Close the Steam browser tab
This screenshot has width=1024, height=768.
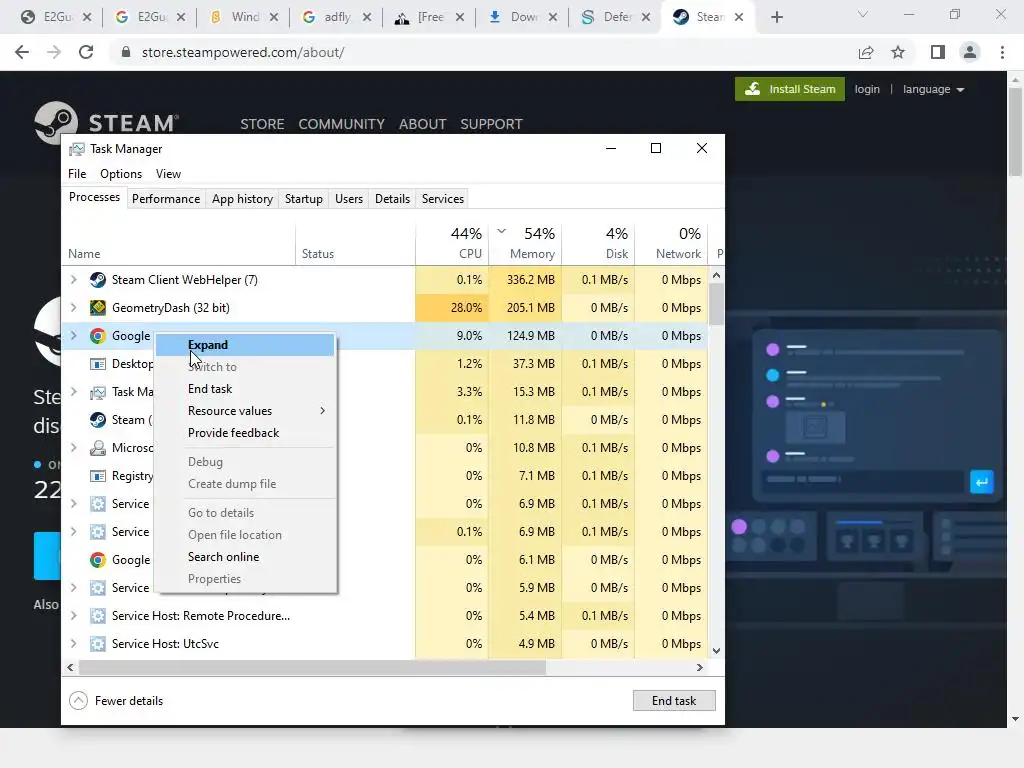pos(739,17)
